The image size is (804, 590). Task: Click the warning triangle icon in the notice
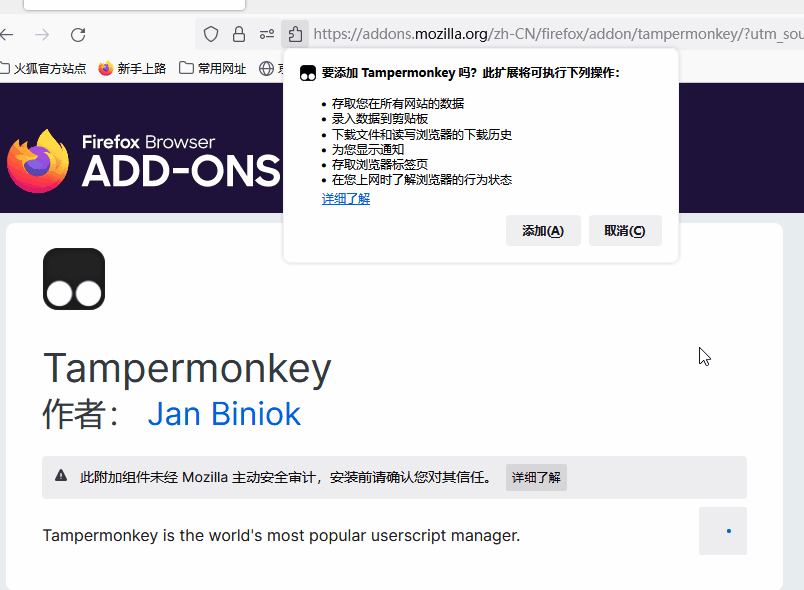(x=61, y=476)
